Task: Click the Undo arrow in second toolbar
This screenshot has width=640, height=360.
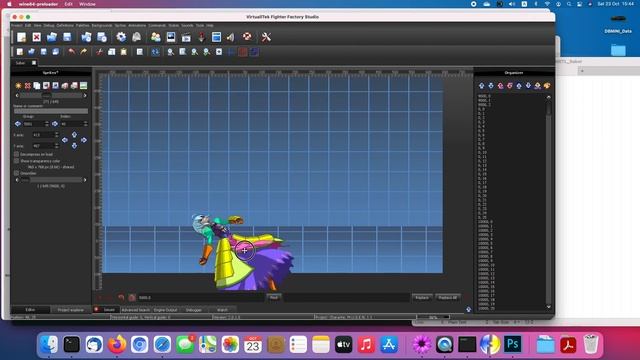Action: click(72, 52)
